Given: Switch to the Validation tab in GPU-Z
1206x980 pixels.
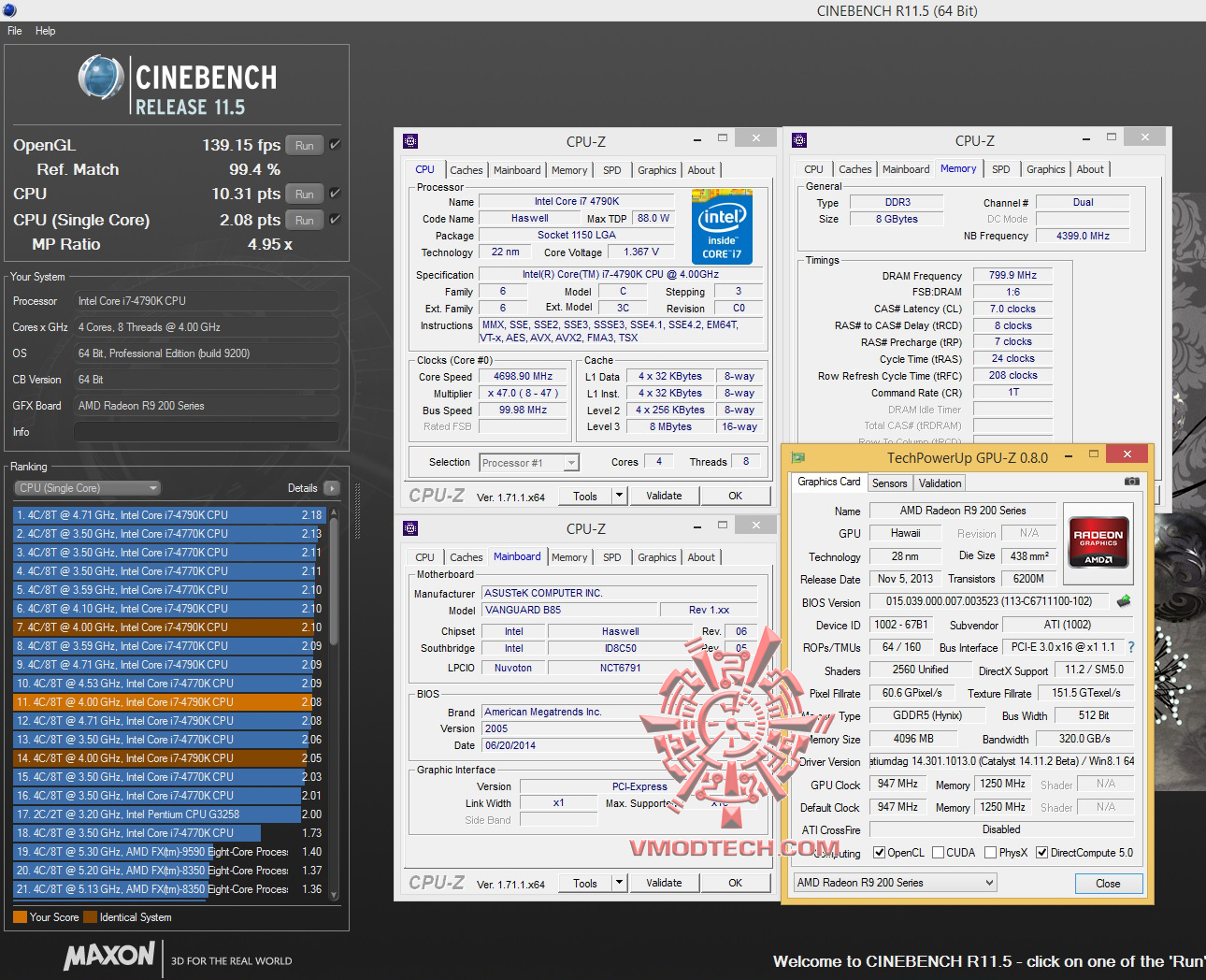Looking at the screenshot, I should point(940,483).
